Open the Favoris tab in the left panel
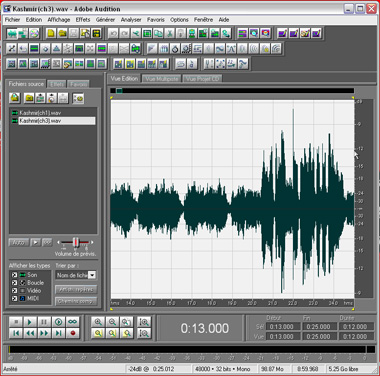This screenshot has height=376, width=380. coord(79,84)
